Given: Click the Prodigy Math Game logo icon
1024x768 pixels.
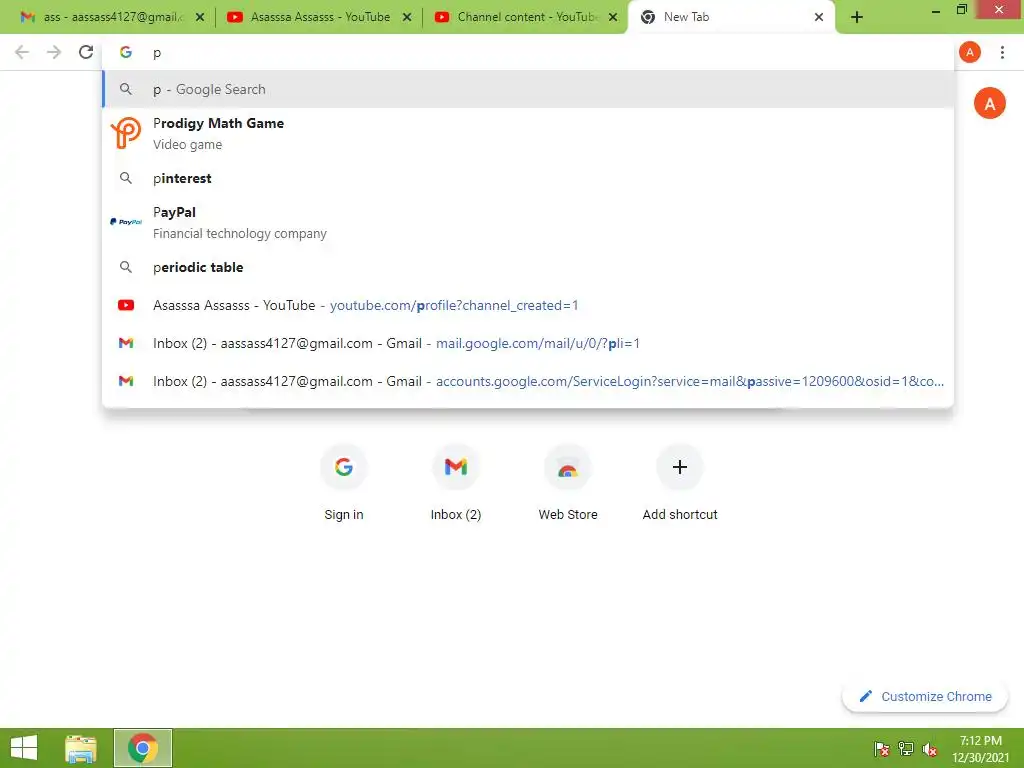Looking at the screenshot, I should pyautogui.click(x=126, y=133).
